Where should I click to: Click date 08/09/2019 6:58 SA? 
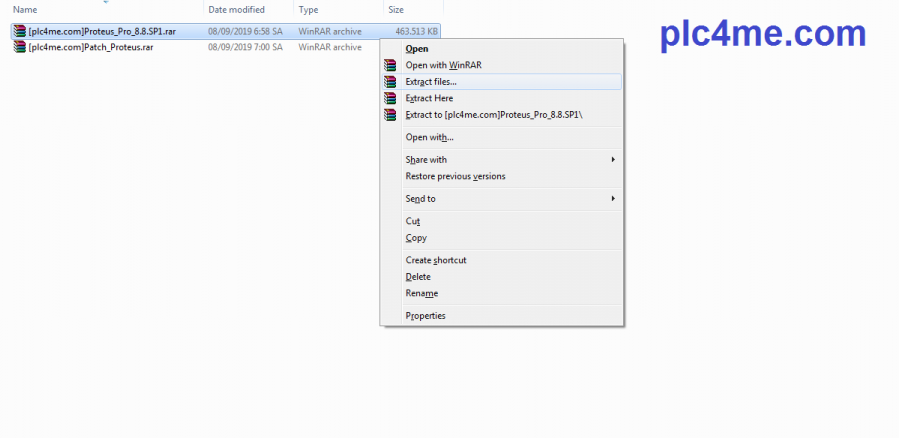point(245,32)
